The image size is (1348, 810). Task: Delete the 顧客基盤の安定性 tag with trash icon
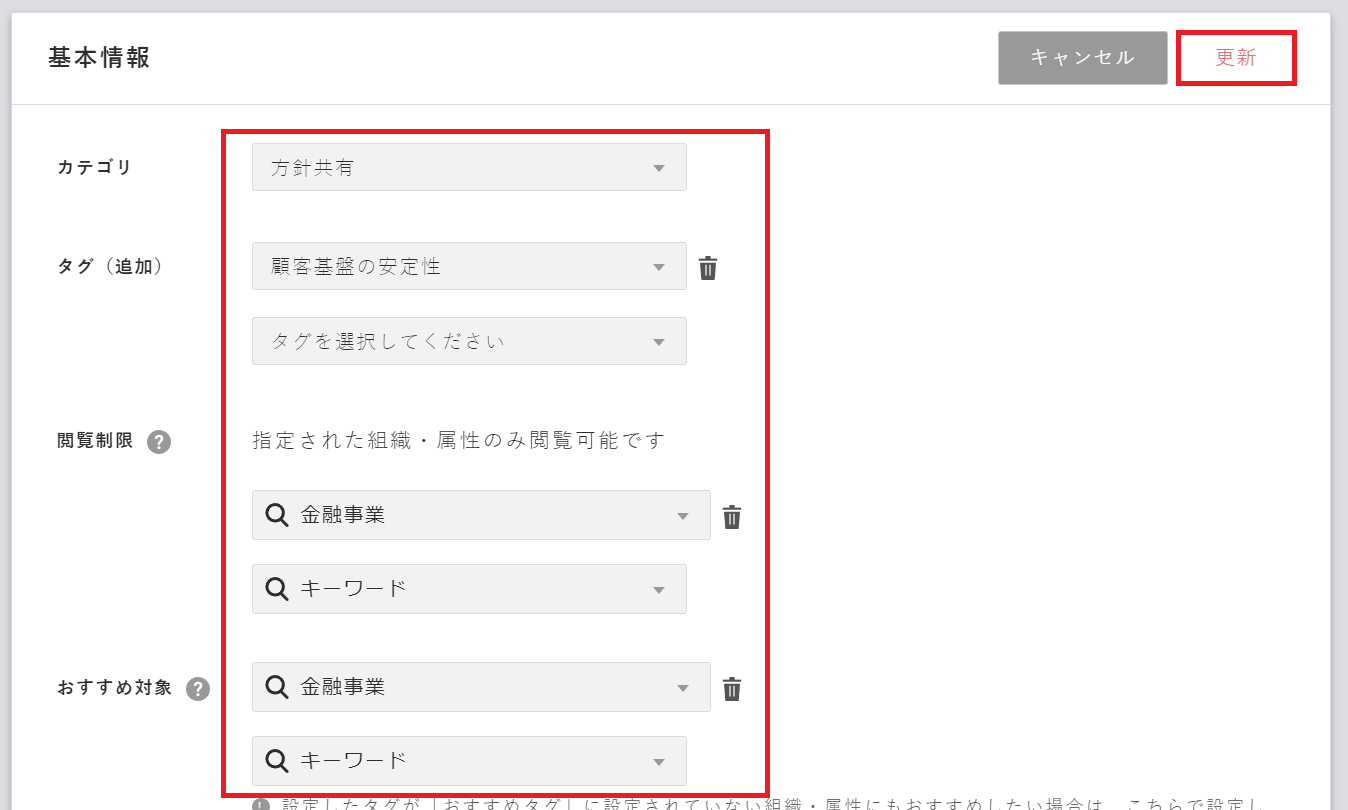(x=708, y=268)
